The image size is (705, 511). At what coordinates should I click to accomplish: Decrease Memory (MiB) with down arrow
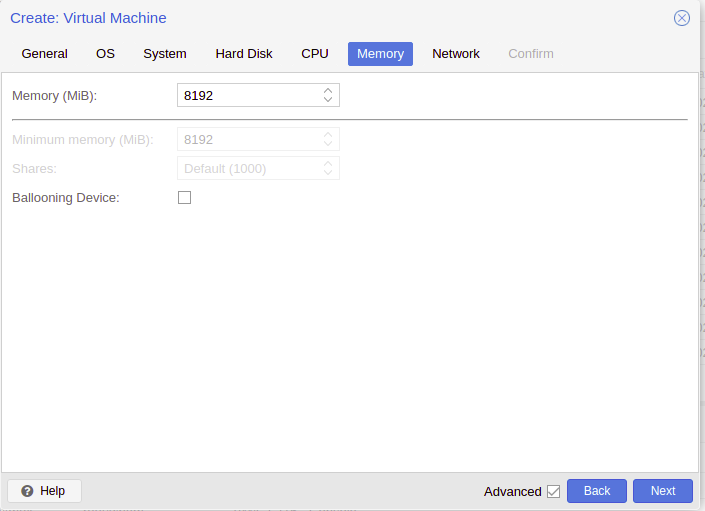click(328, 100)
